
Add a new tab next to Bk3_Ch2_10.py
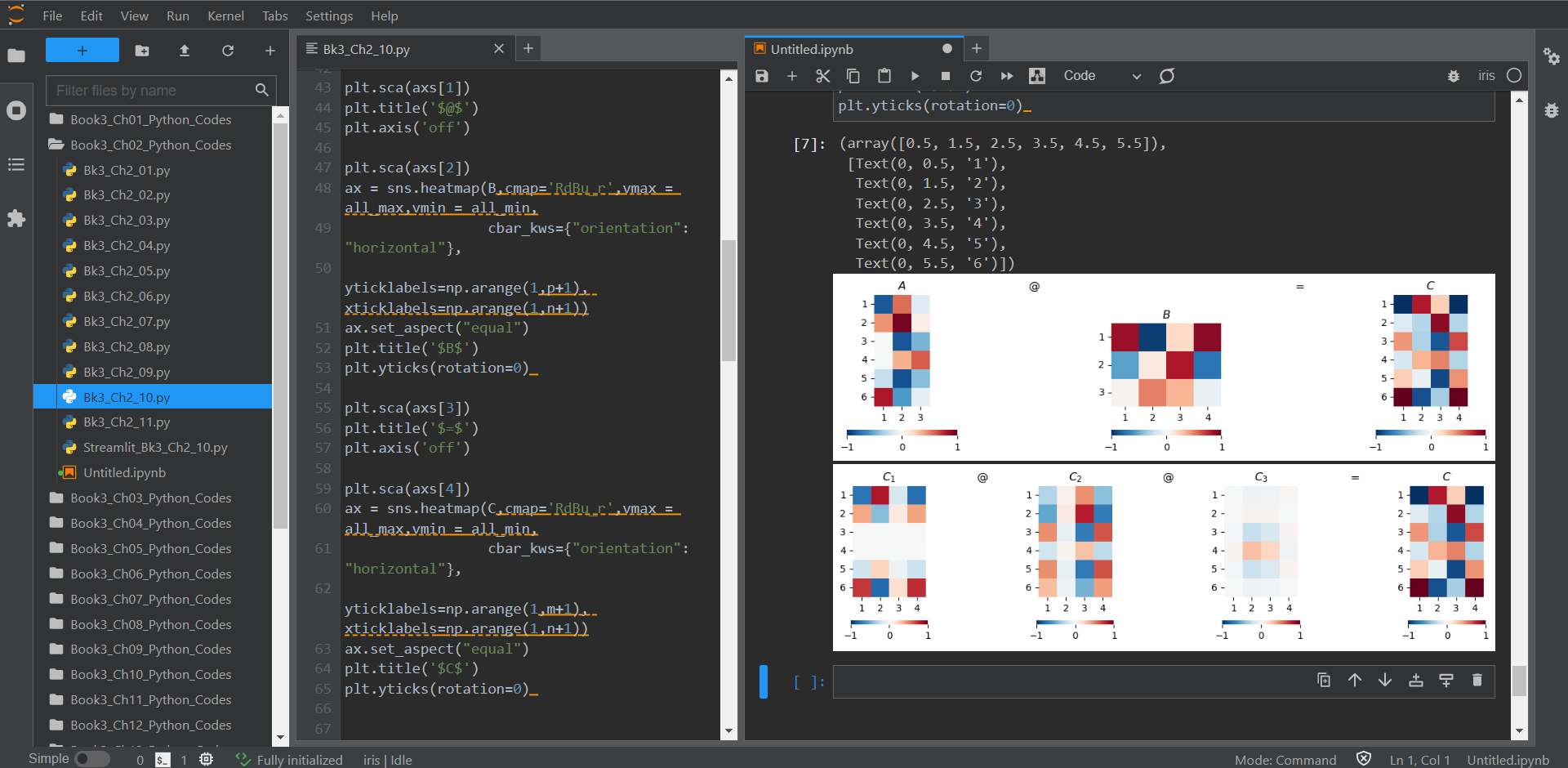[528, 49]
